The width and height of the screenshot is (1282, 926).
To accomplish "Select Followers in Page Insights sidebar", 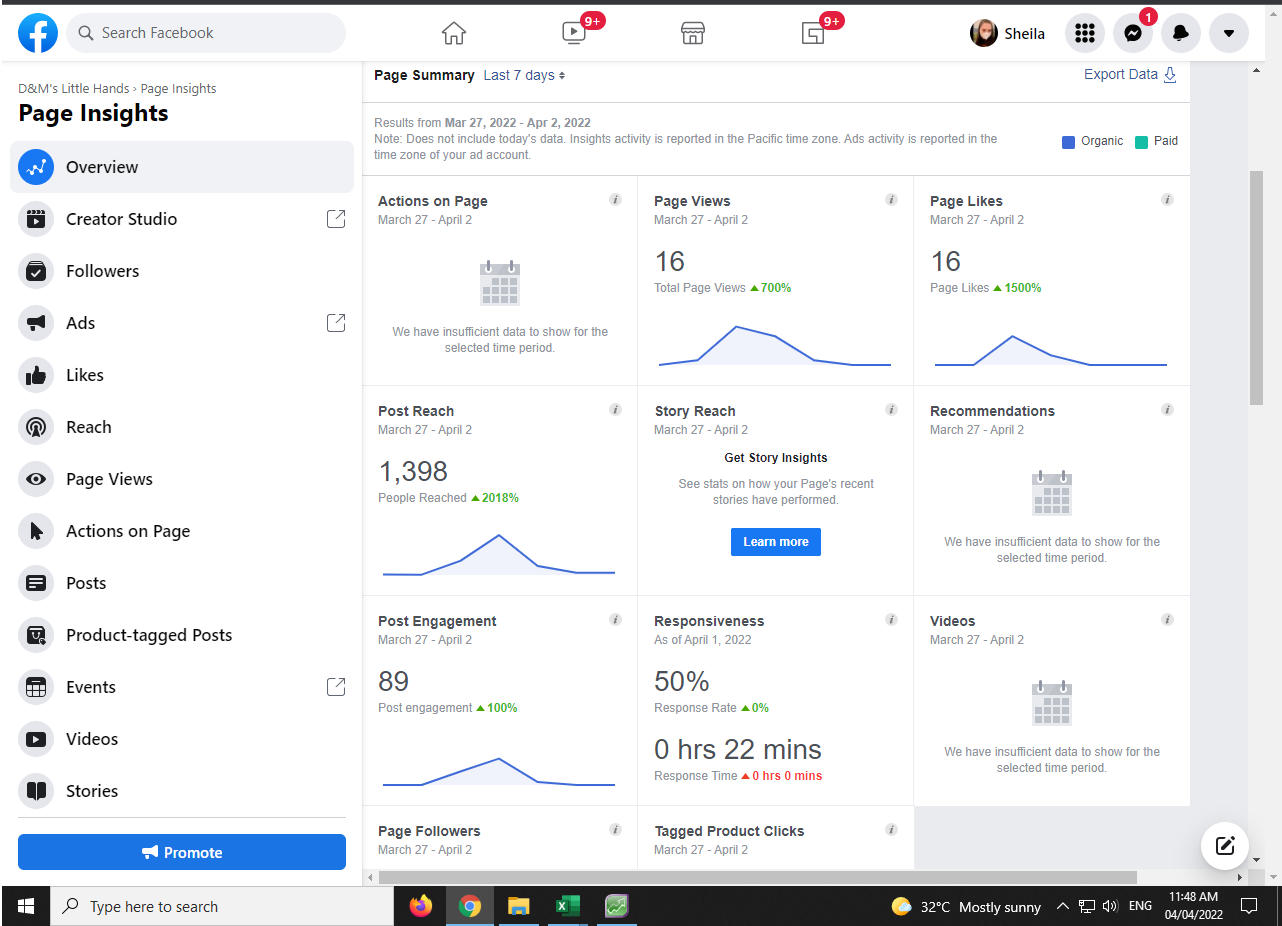I will point(102,271).
